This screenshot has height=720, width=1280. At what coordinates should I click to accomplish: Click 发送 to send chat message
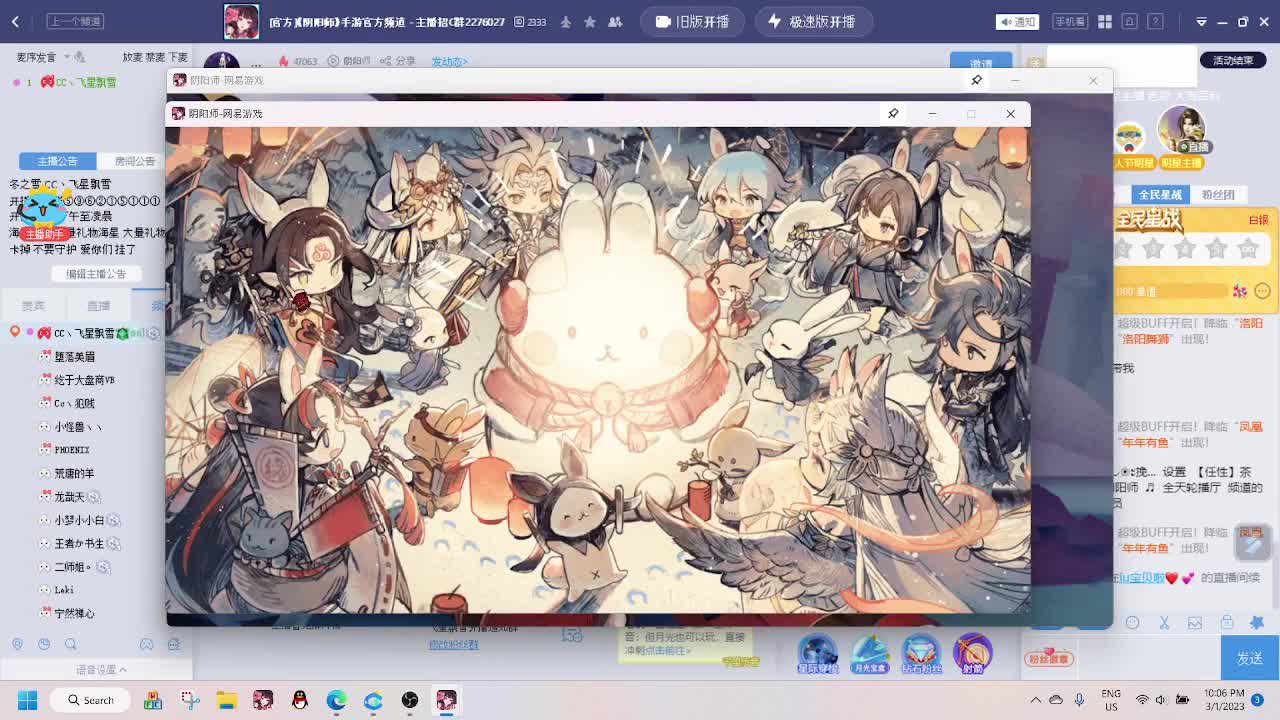(x=1249, y=658)
